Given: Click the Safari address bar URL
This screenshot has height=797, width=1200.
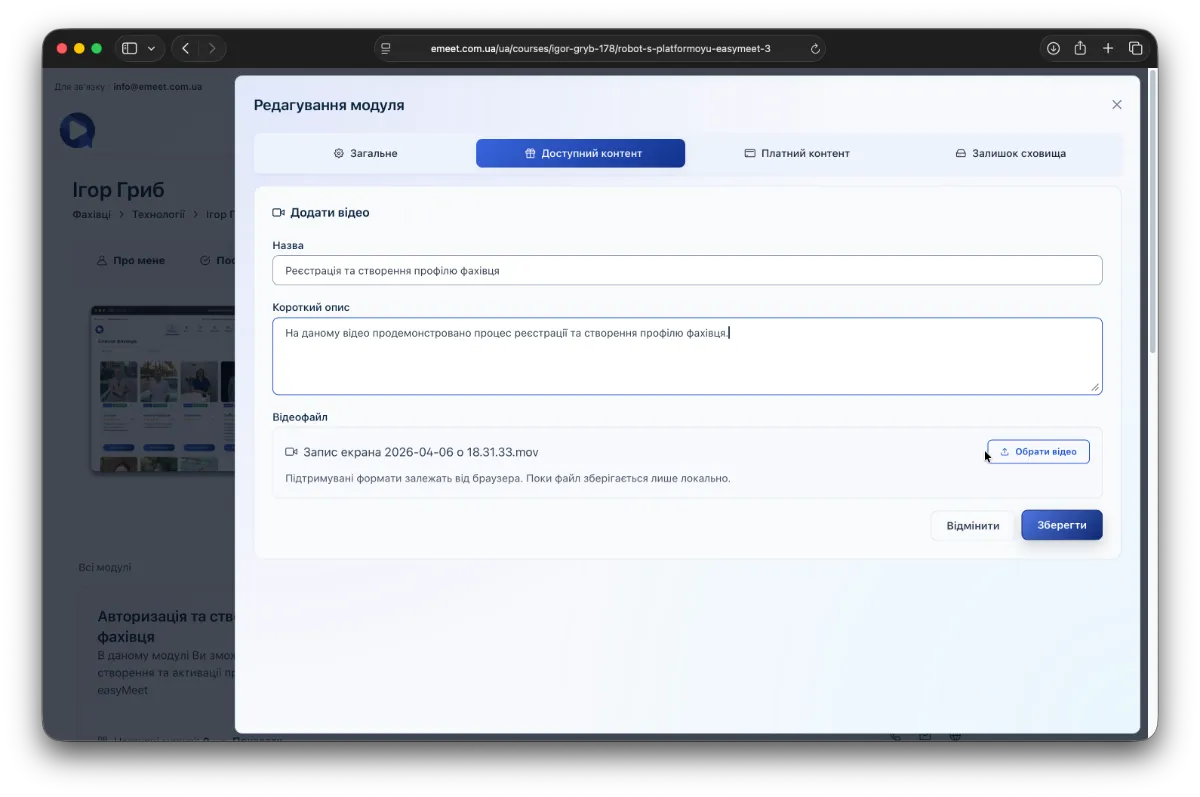Looking at the screenshot, I should point(600,48).
